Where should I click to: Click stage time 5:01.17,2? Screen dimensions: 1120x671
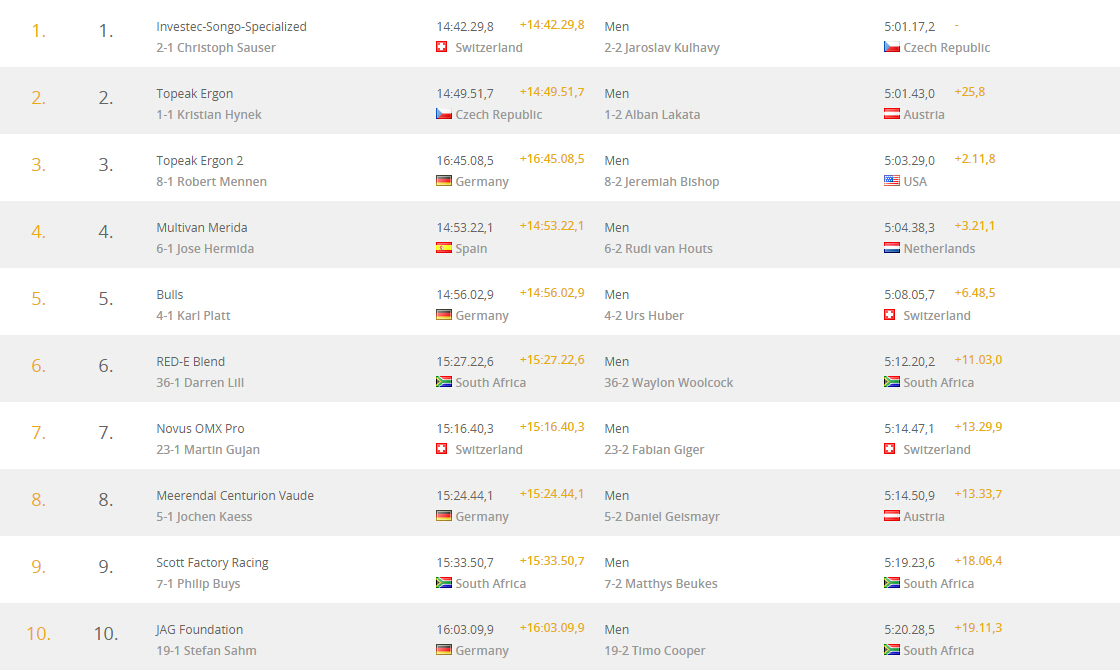click(x=909, y=26)
